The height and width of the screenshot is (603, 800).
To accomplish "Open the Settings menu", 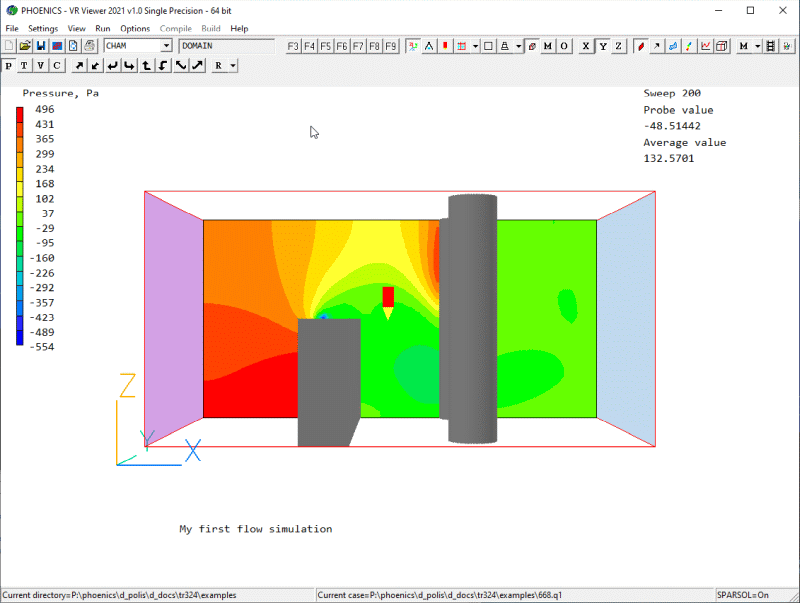I will point(43,29).
